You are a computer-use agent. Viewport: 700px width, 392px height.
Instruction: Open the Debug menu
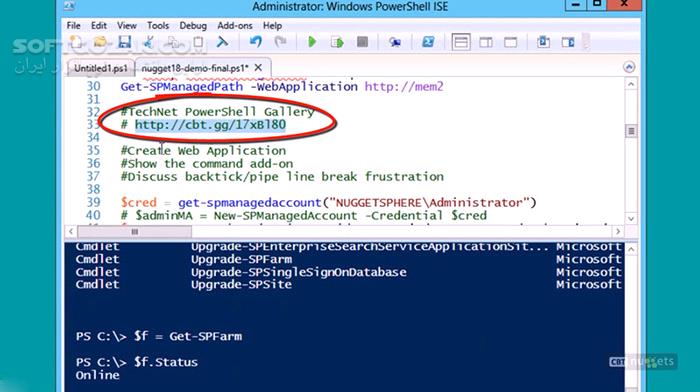[193, 25]
